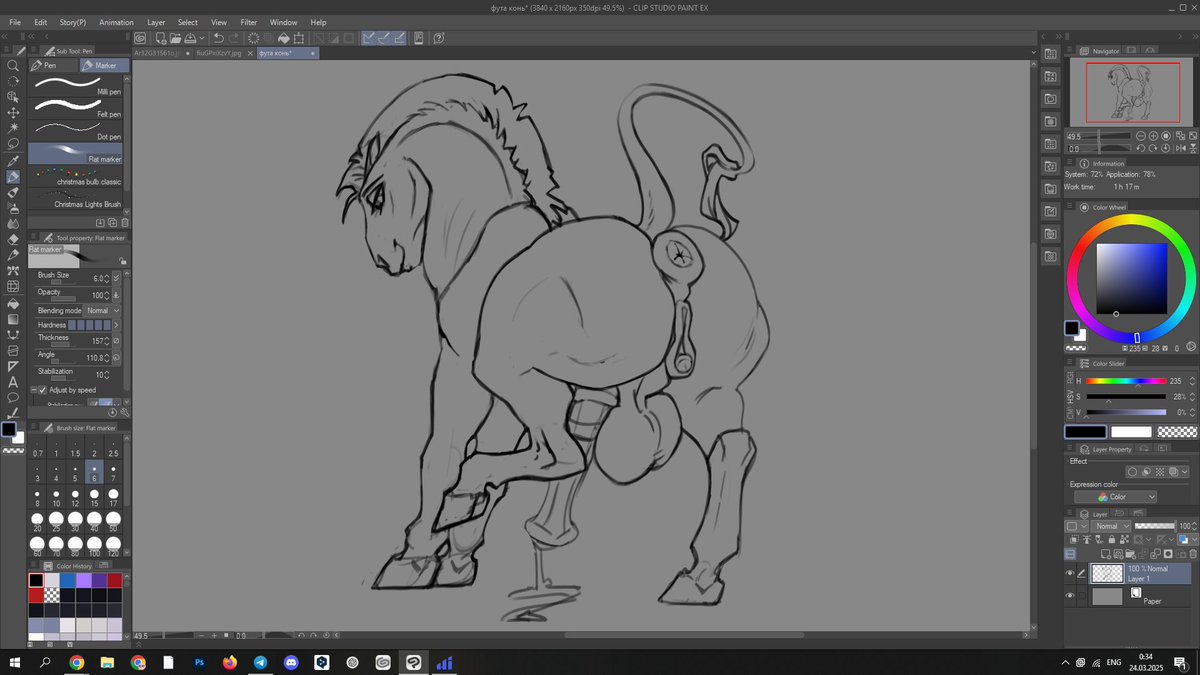Select the Magnifier tool in the toolbar
This screenshot has height=675, width=1200.
[14, 66]
